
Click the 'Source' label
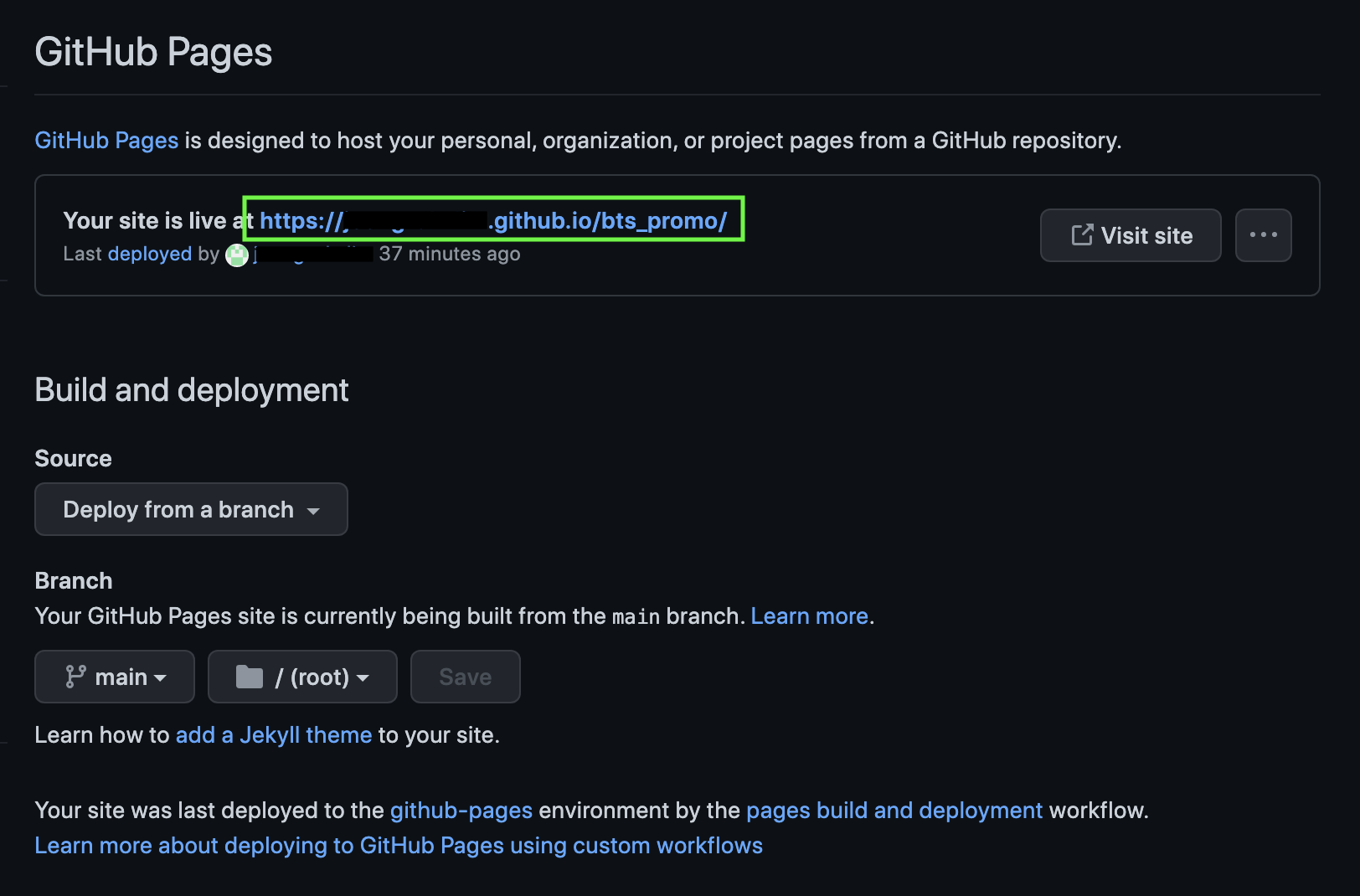pyautogui.click(x=73, y=459)
